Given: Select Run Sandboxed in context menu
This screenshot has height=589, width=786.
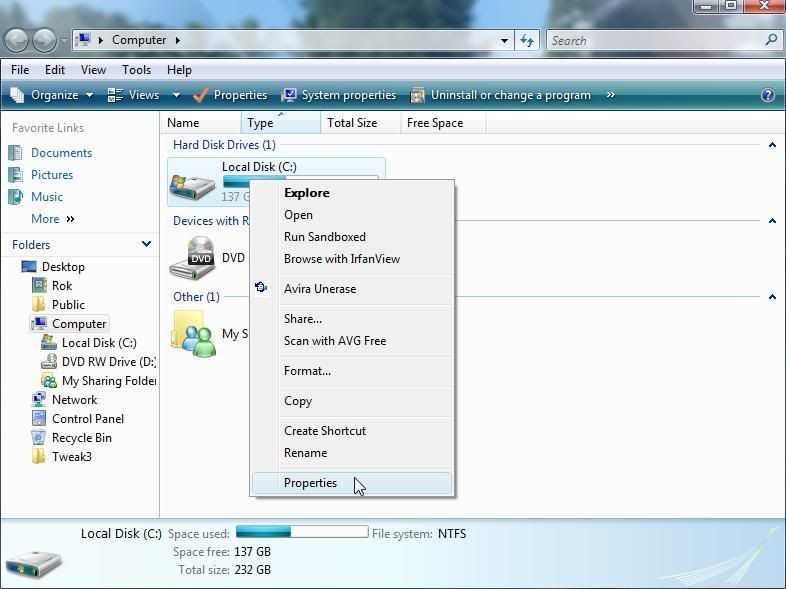Looking at the screenshot, I should tap(352, 237).
